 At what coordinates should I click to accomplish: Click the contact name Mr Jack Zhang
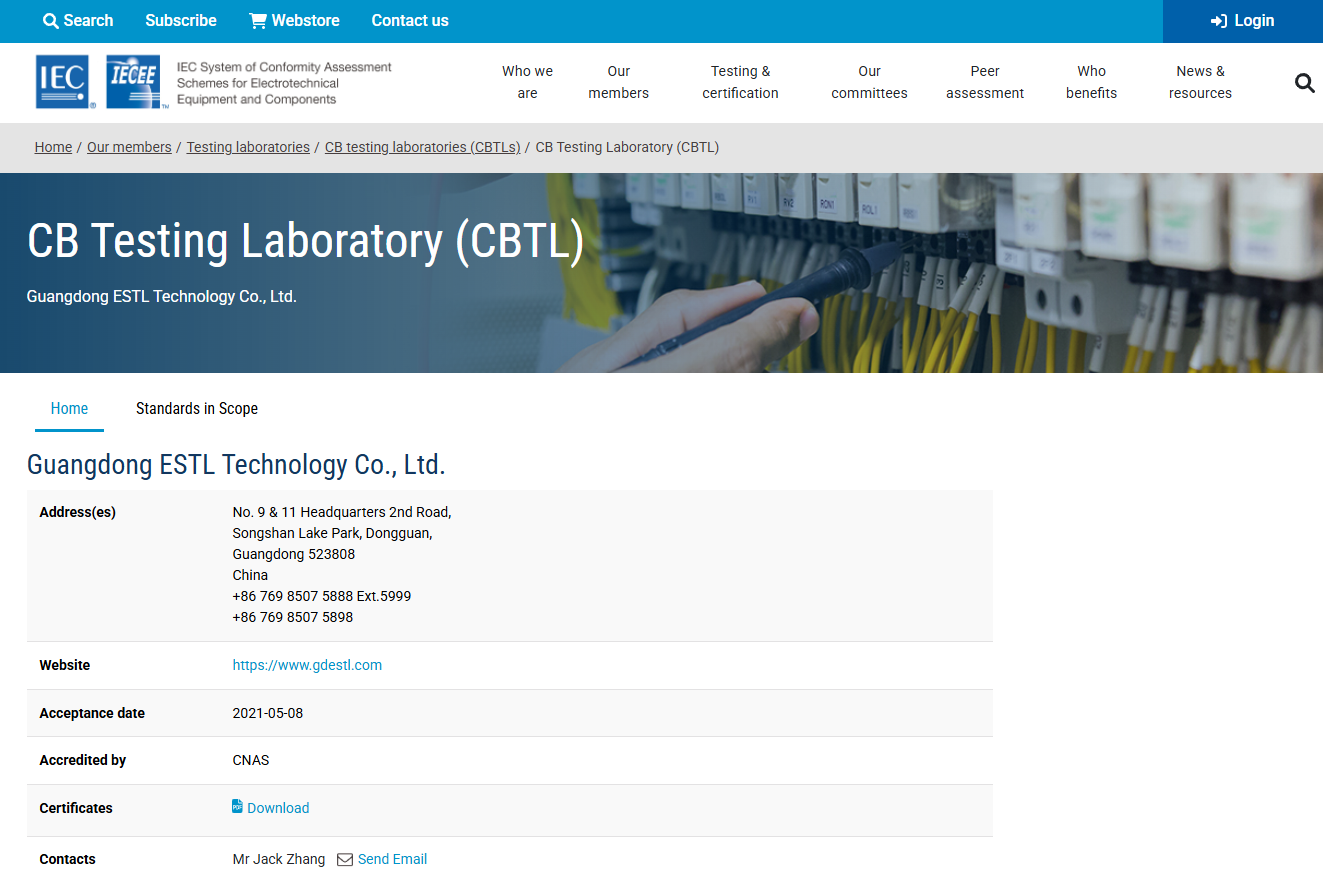(x=279, y=859)
